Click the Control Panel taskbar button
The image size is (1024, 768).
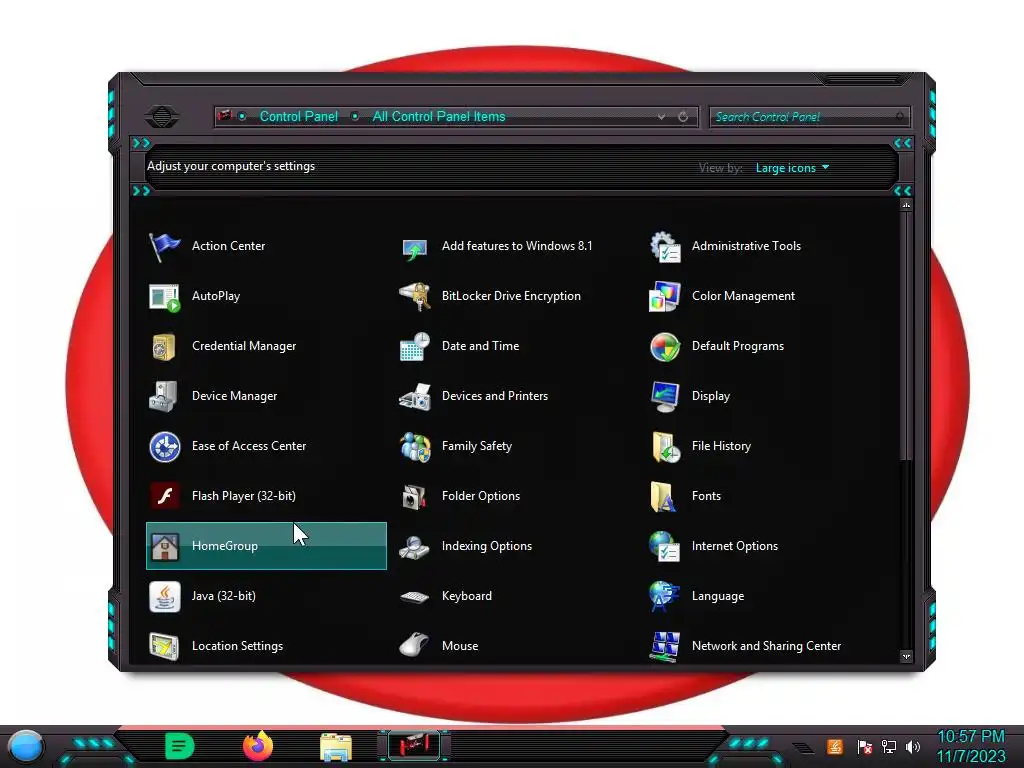click(414, 746)
